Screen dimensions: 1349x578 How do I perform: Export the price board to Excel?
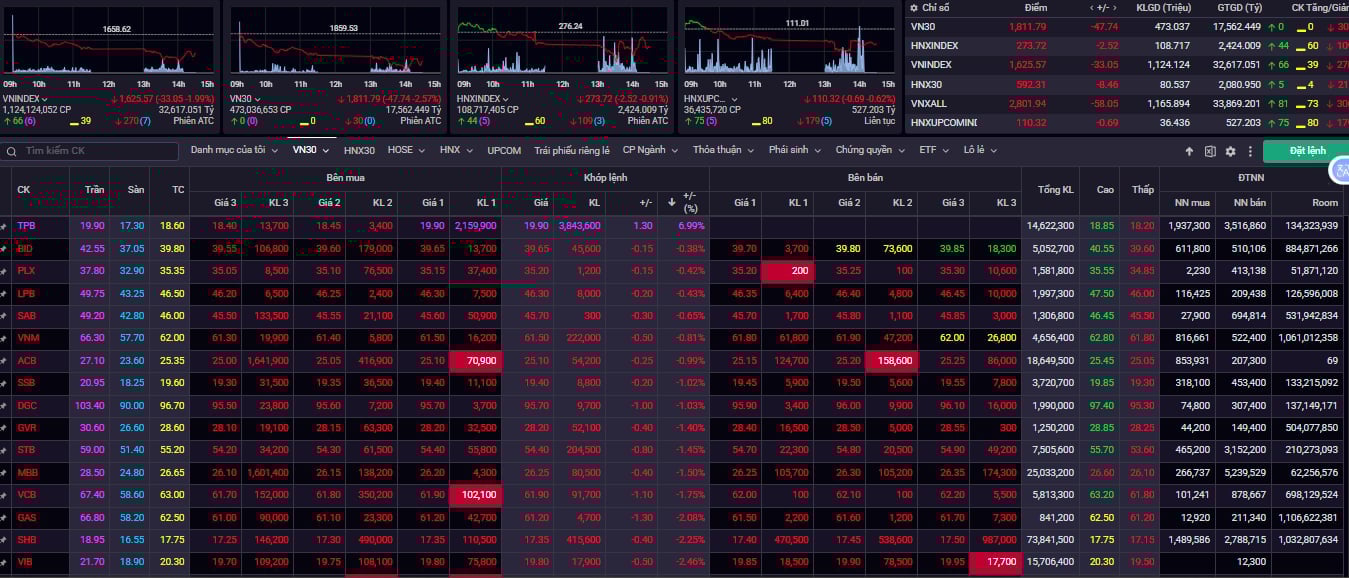click(x=1209, y=151)
